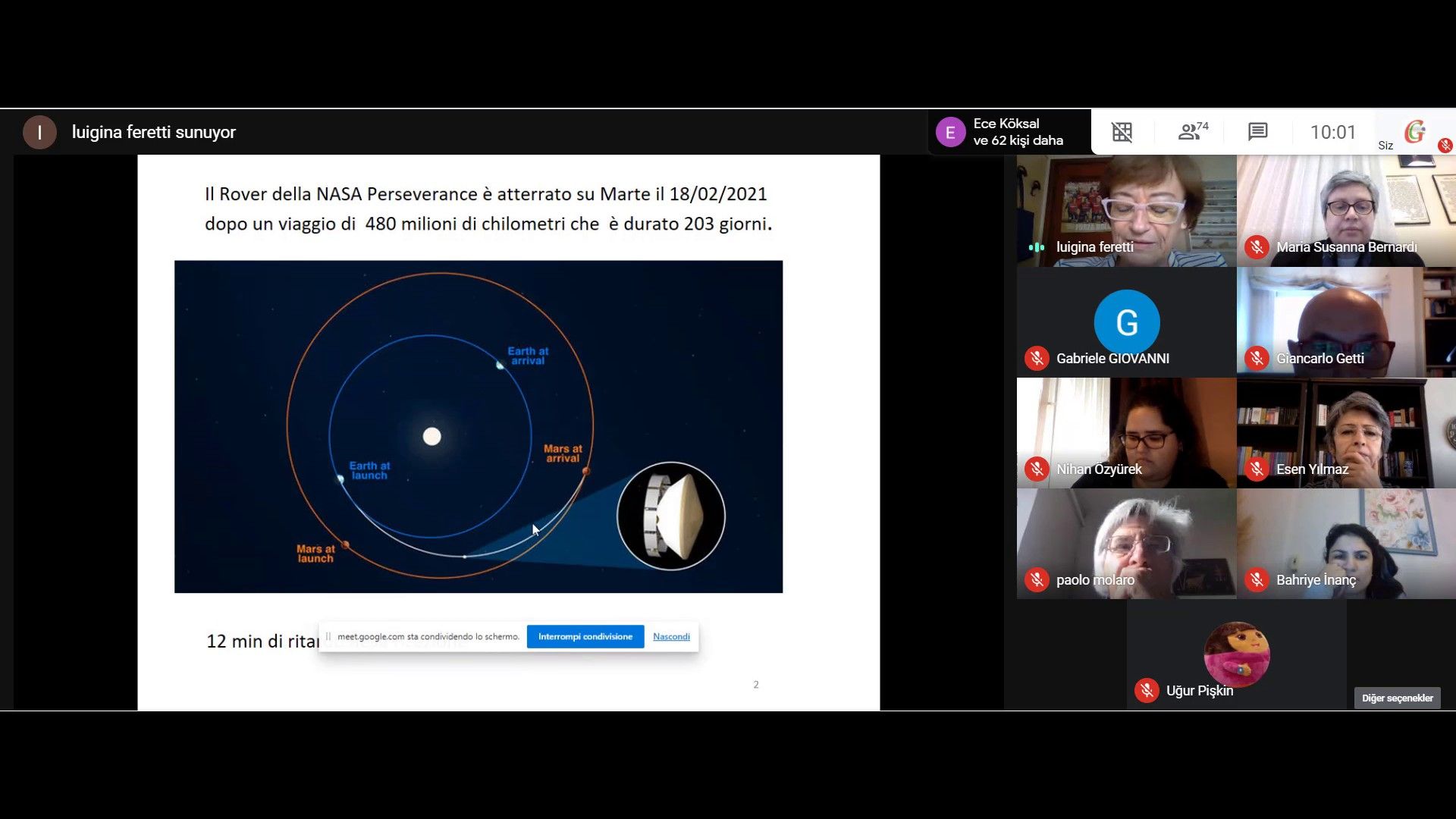Open the grid layout change icon
The height and width of the screenshot is (819, 1456).
pyautogui.click(x=1122, y=132)
